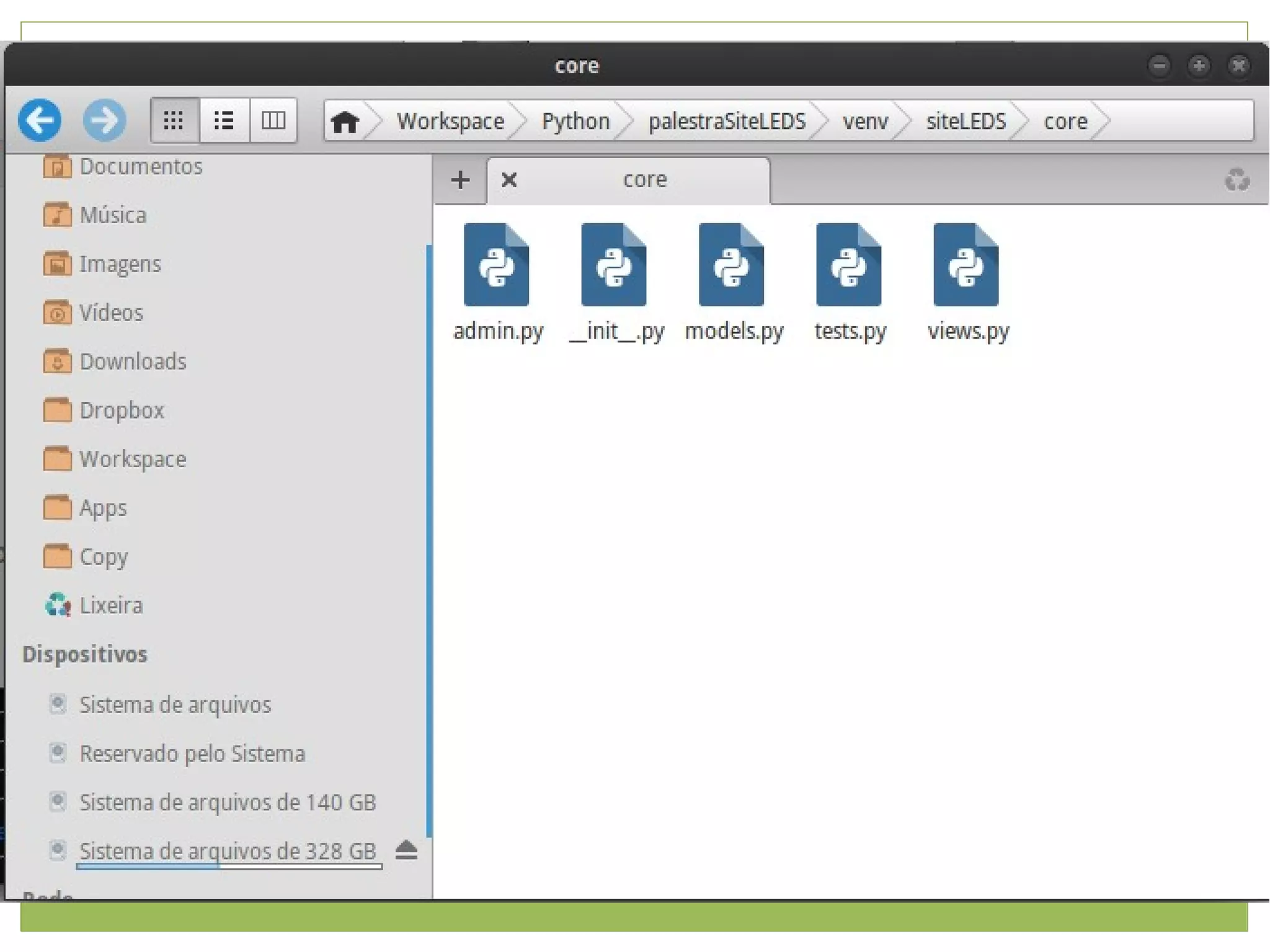Select the core tab label

pyautogui.click(x=645, y=180)
